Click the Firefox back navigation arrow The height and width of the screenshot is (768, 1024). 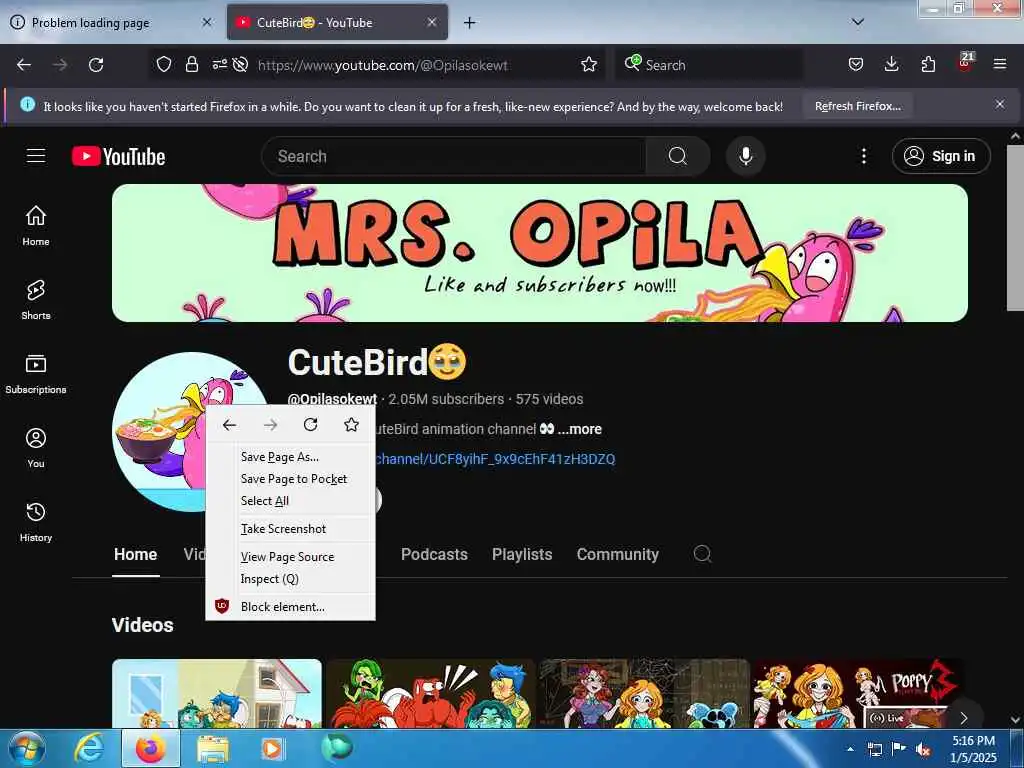pyautogui.click(x=24, y=65)
